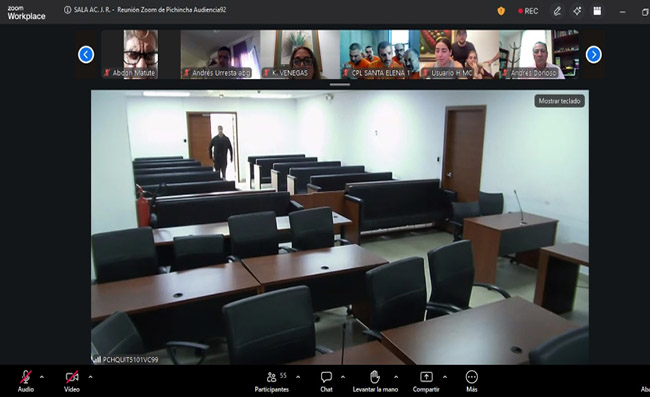The height and width of the screenshot is (397, 650).
Task: Open the Participantes panel
Action: point(272,381)
